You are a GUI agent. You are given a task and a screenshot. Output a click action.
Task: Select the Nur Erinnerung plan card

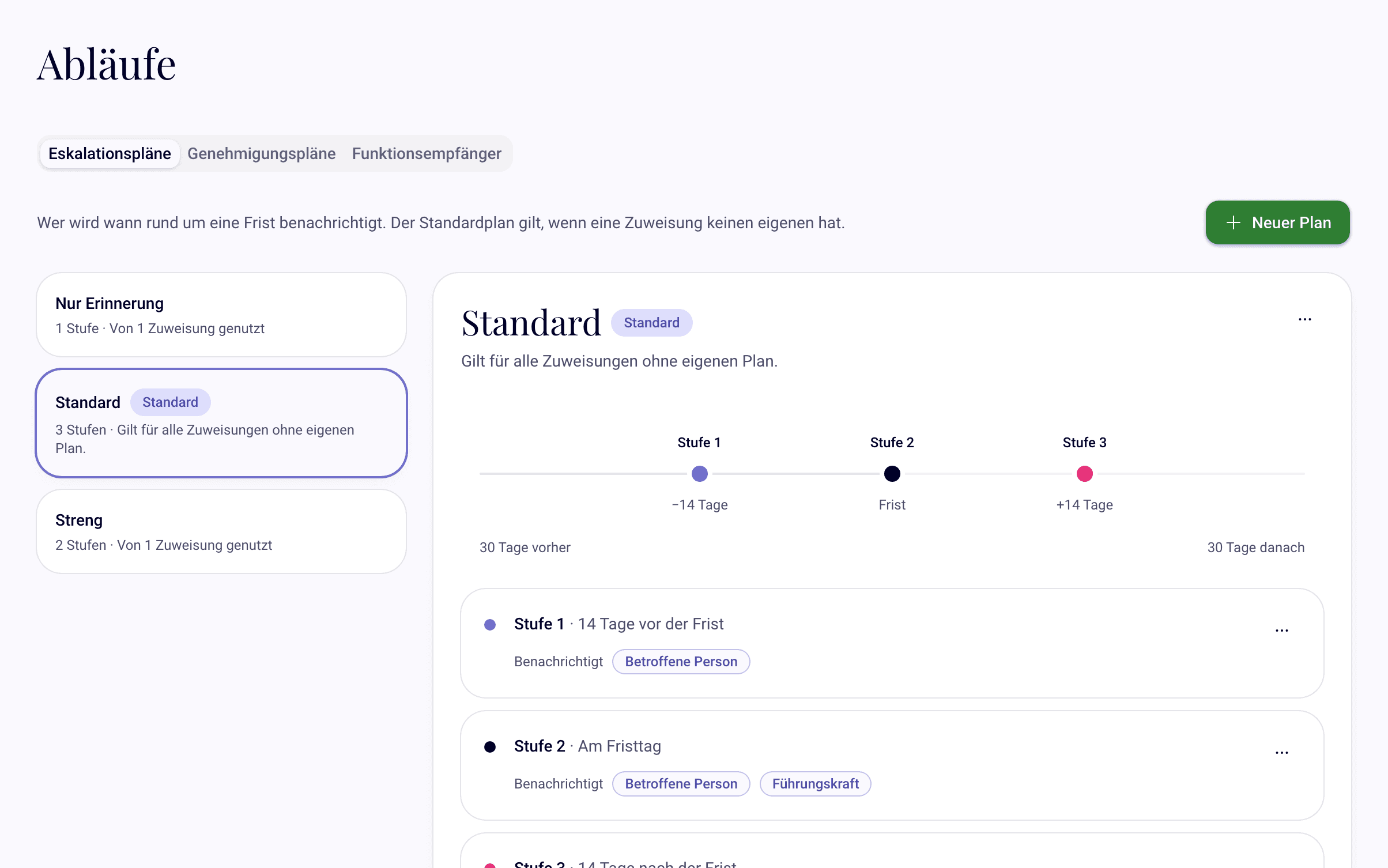click(x=221, y=315)
